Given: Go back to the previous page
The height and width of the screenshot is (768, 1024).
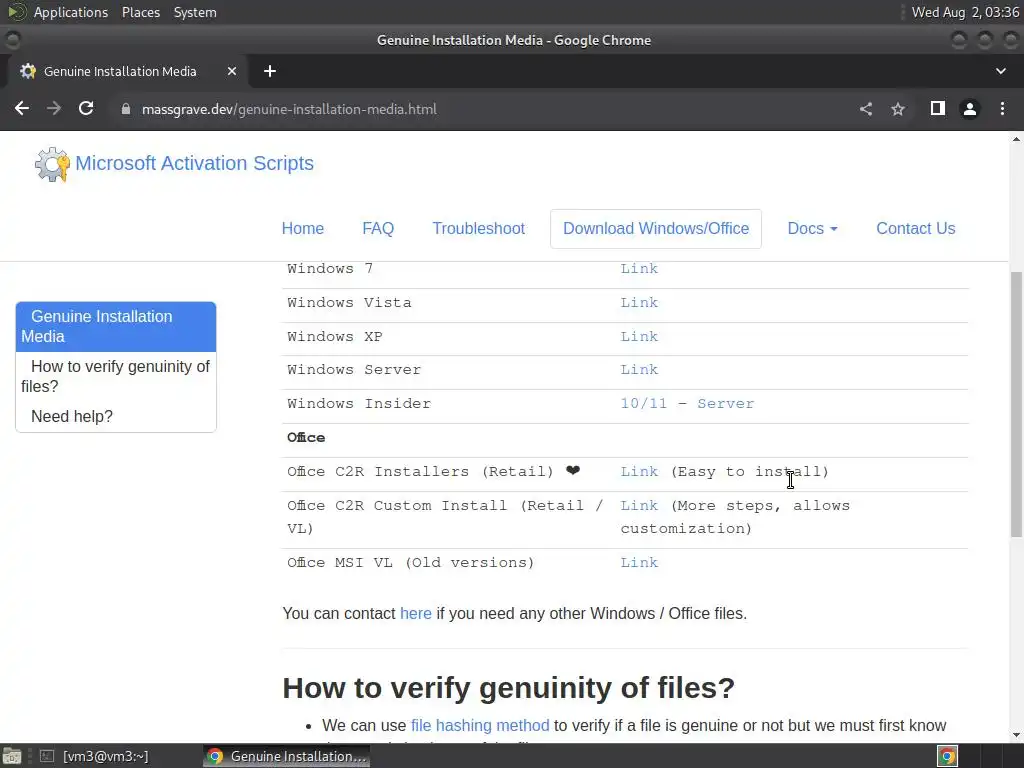Looking at the screenshot, I should [22, 108].
